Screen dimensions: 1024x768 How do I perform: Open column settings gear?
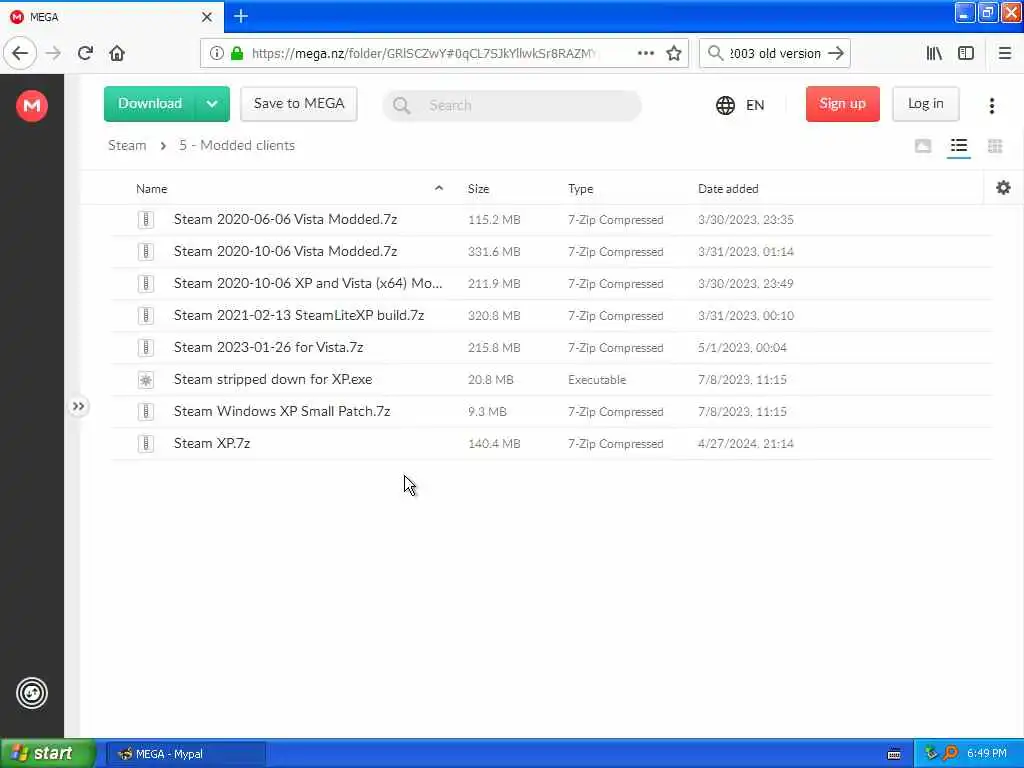(1003, 188)
